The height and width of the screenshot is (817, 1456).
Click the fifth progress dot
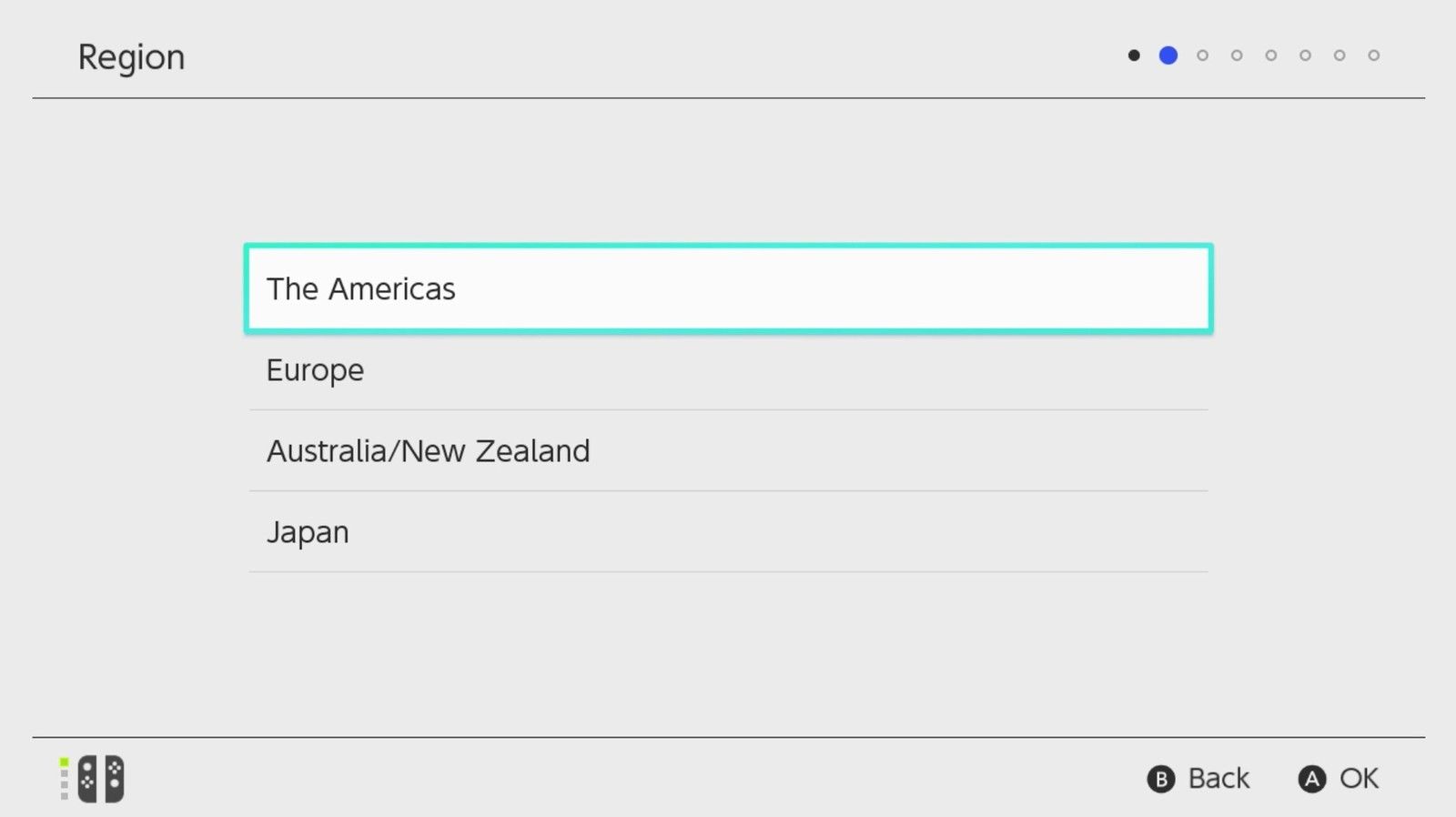click(1271, 55)
